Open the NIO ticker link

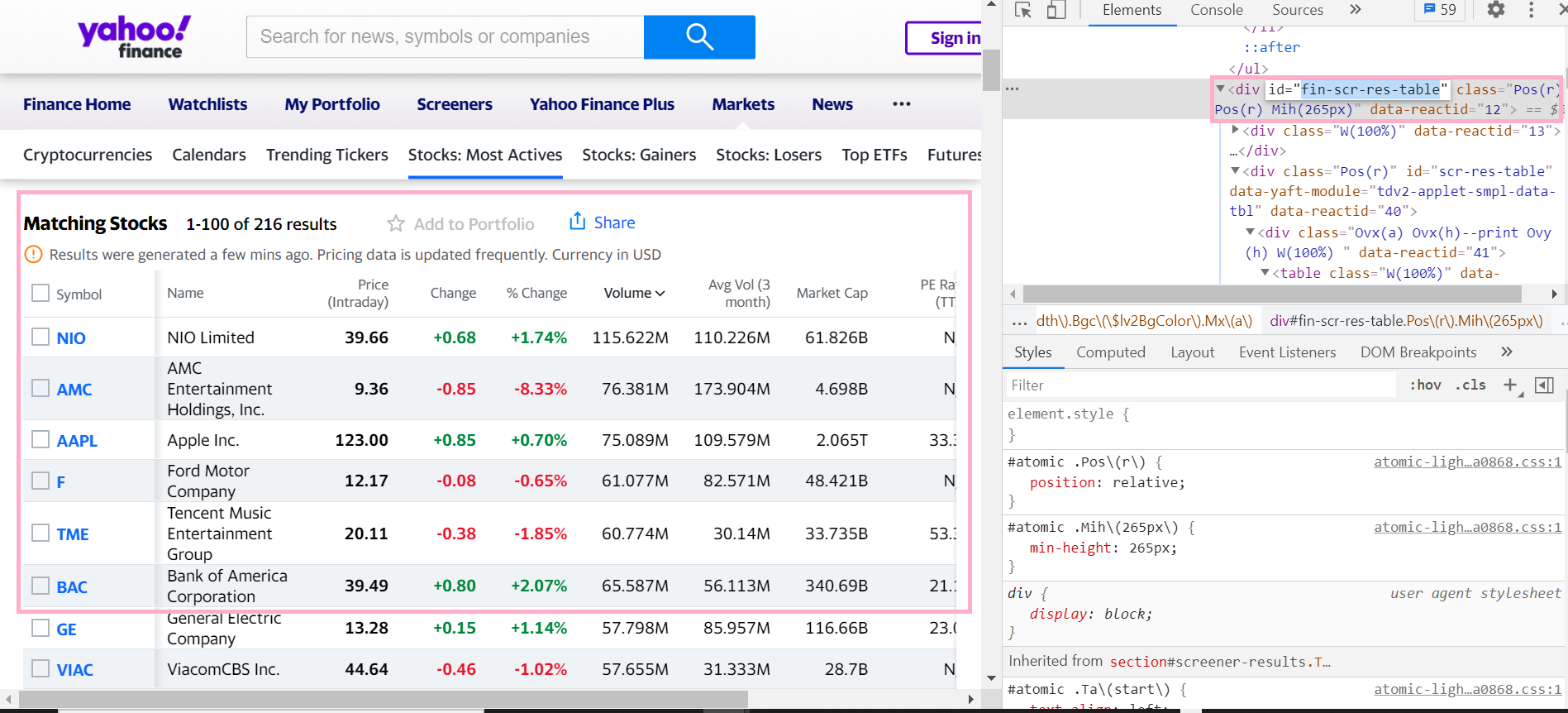71,338
